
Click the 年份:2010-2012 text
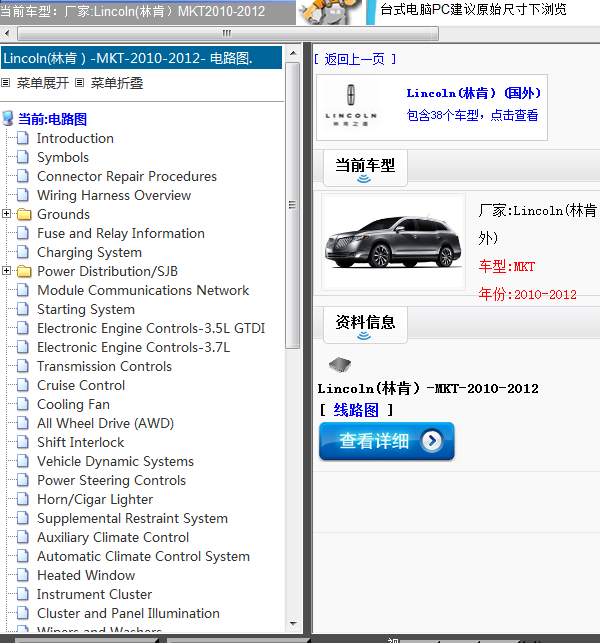click(x=527, y=294)
